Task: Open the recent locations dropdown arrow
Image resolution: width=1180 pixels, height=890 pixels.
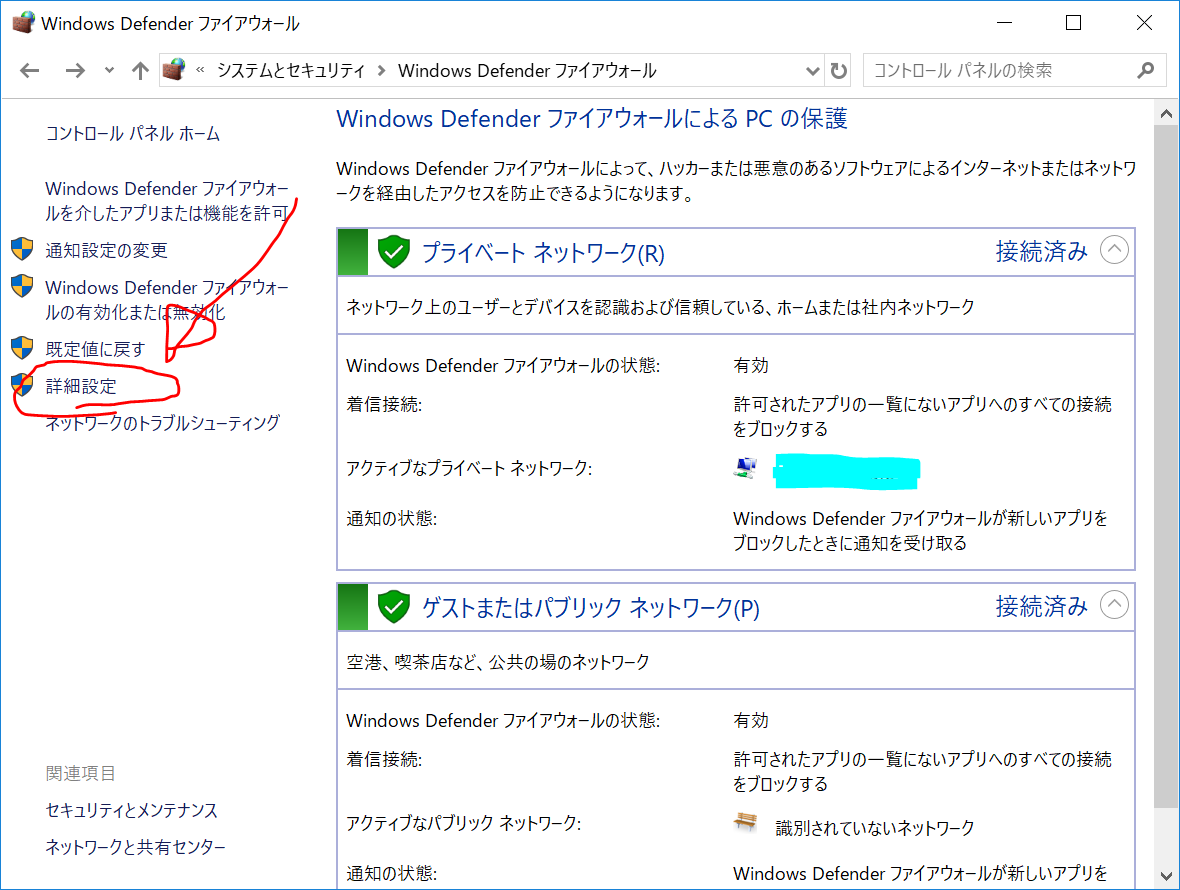Action: 109,71
